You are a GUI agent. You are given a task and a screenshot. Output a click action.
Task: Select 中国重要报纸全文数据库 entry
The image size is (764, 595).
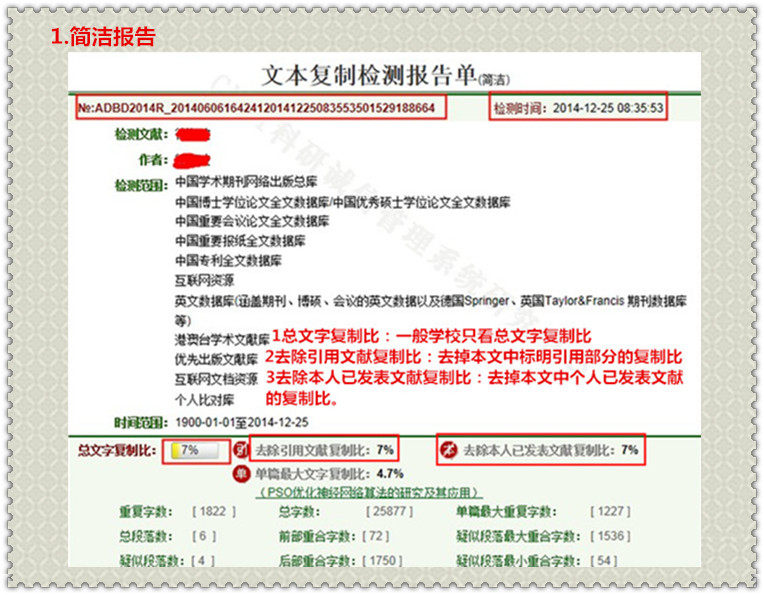240,241
